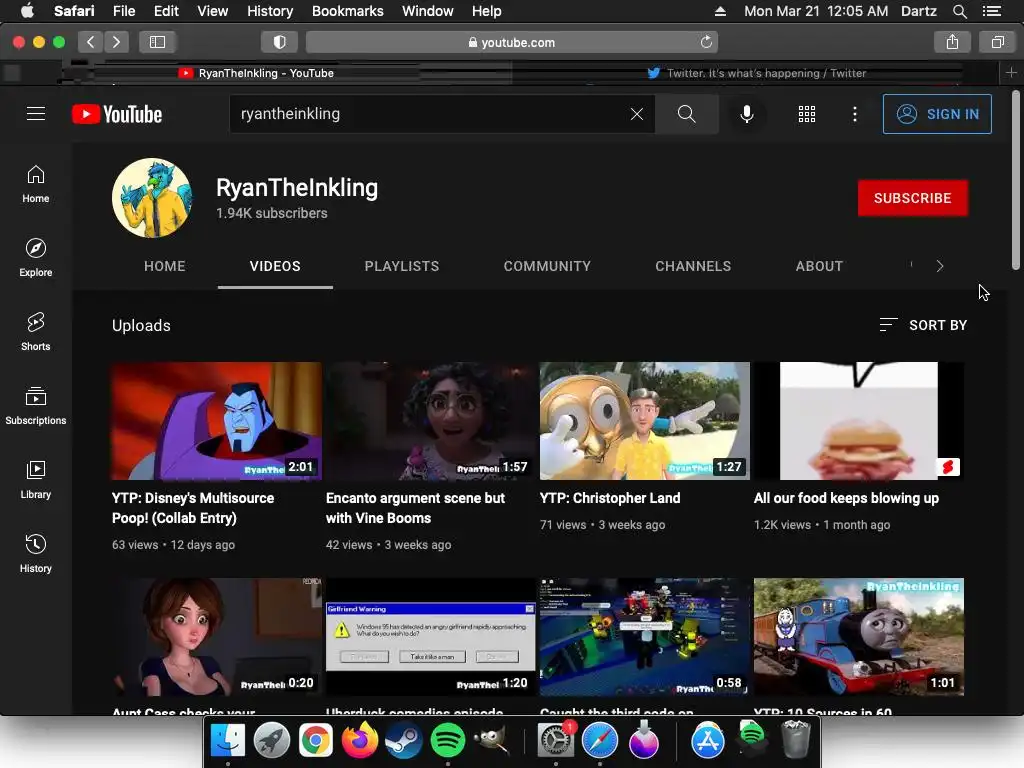The image size is (1024, 768).
Task: Open the Safari History menu
Action: 270,11
